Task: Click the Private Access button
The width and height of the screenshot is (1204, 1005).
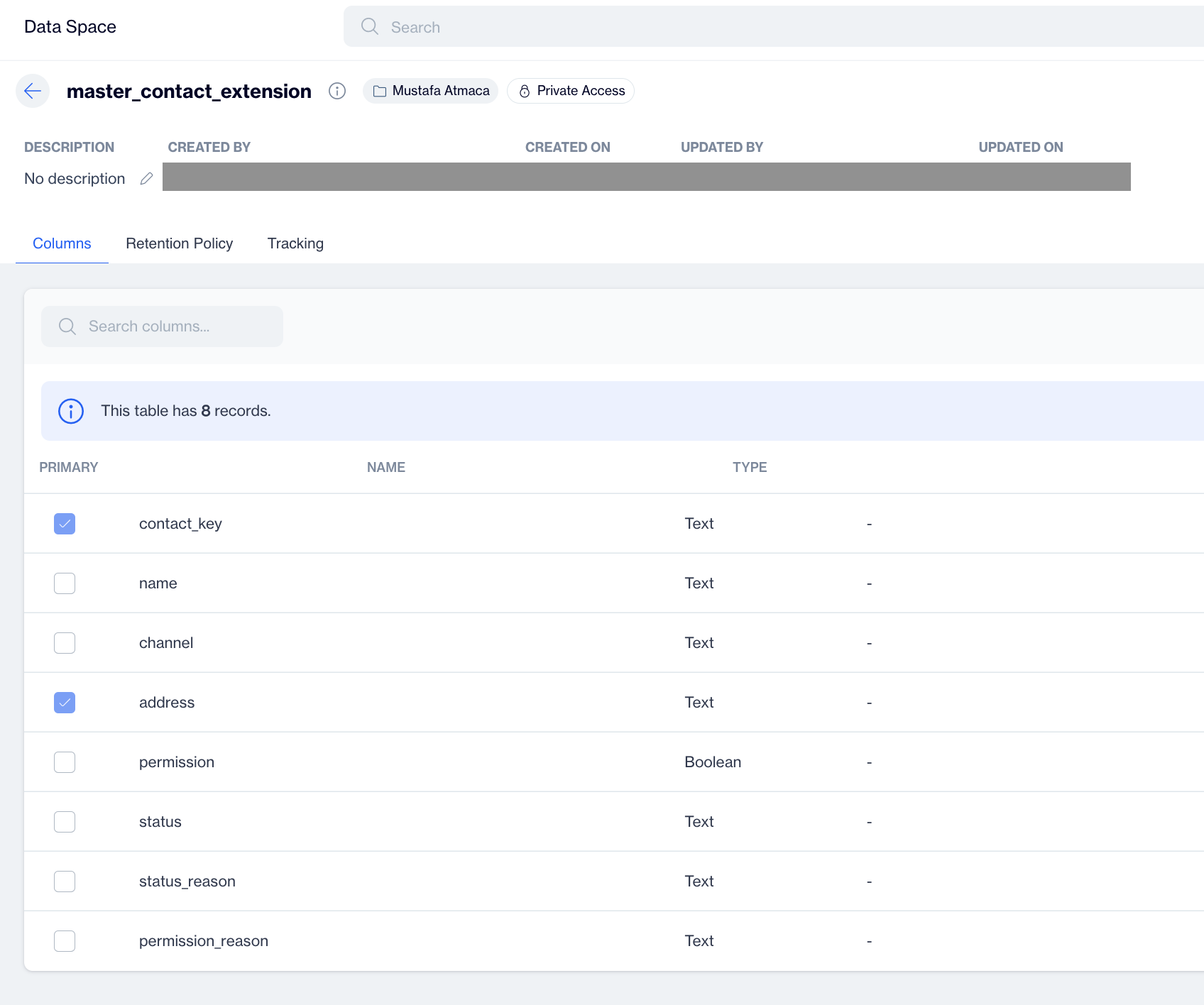Action: coord(571,91)
